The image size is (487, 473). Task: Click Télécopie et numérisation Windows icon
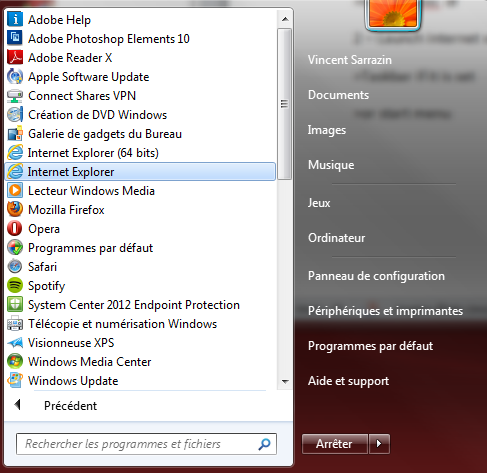coord(15,323)
